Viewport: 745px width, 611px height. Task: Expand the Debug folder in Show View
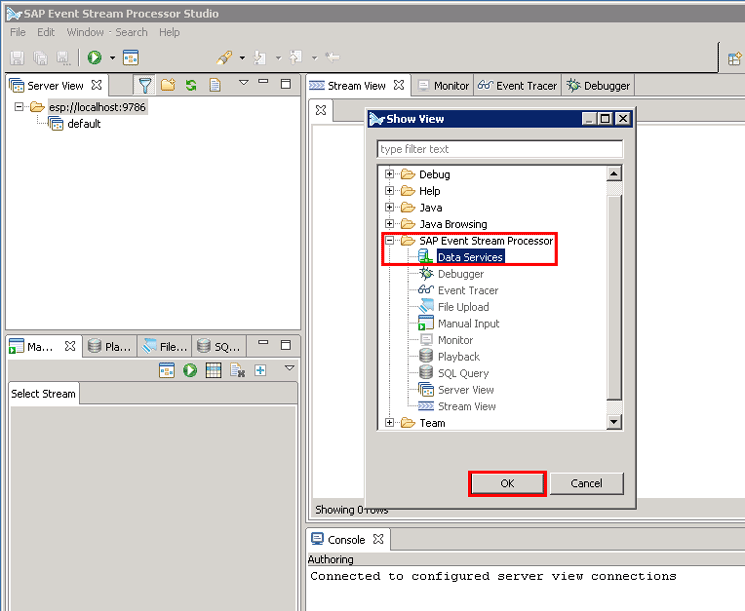(x=390, y=175)
